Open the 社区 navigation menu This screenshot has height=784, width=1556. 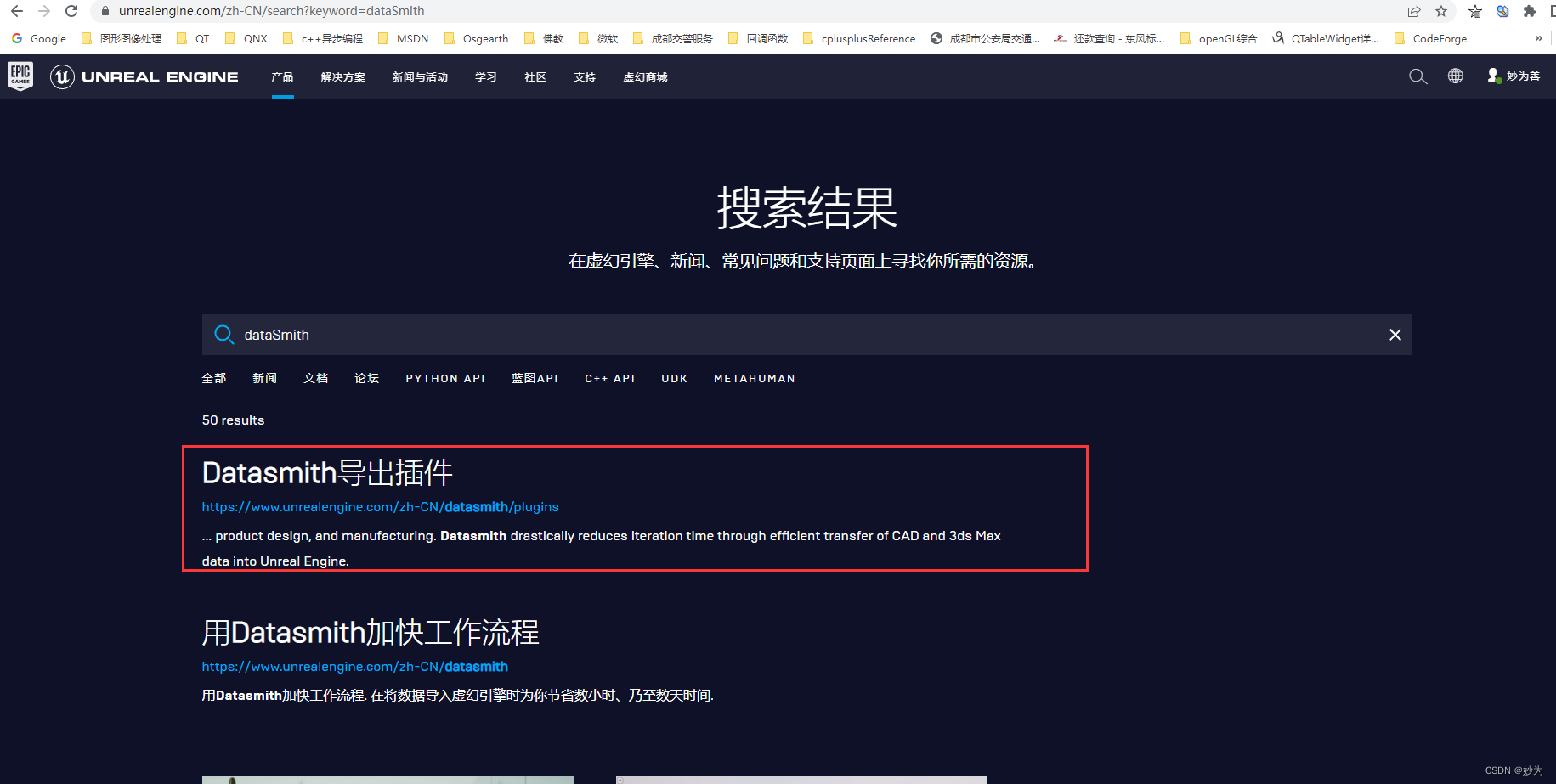[x=535, y=76]
